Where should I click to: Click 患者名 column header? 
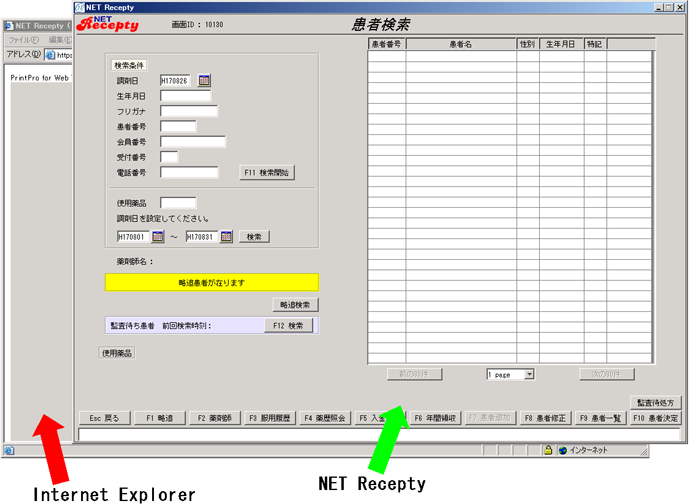(x=461, y=44)
